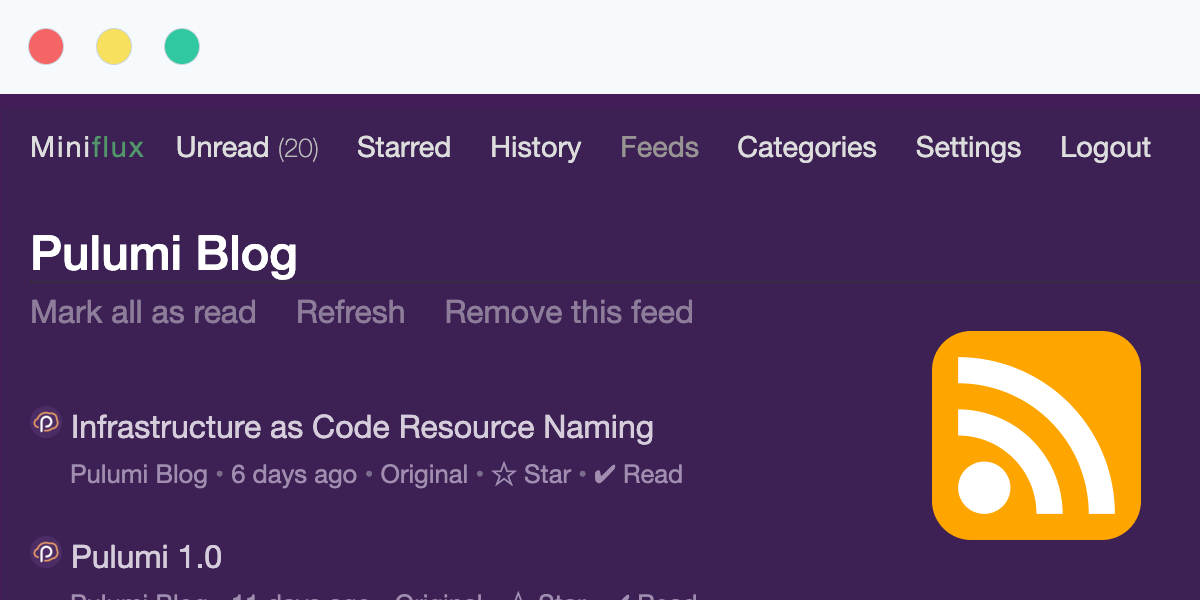Click the Pulumi favicon beside Pulumi 1.0
The image size is (1200, 600).
(x=46, y=552)
